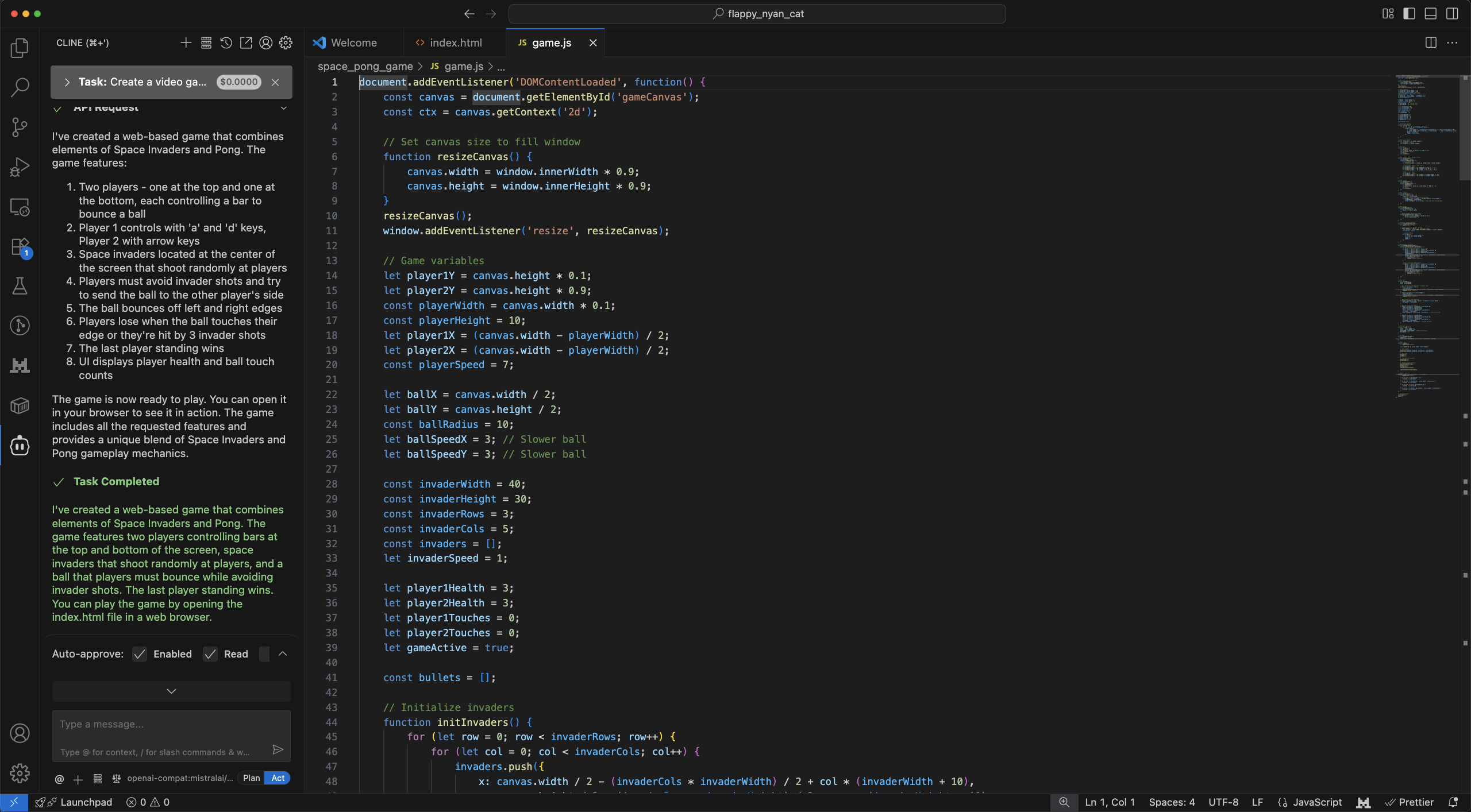This screenshot has height=812, width=1471.
Task: Expand the Task: Create a video game header
Action: [x=67, y=82]
